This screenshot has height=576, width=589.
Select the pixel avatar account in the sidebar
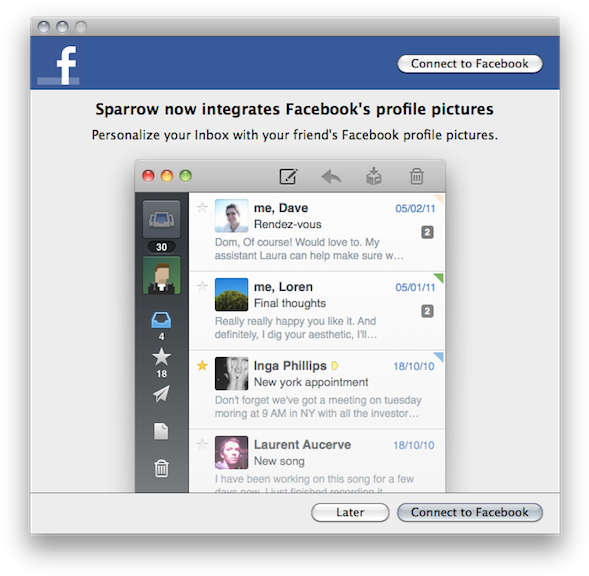tap(162, 275)
